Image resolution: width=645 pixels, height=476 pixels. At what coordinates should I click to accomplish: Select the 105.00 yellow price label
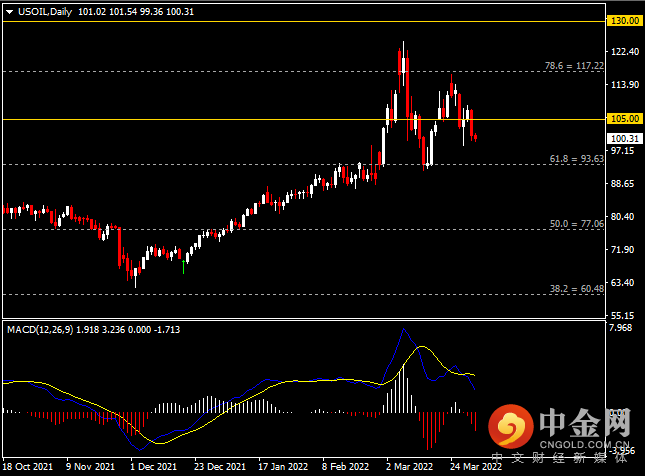[x=624, y=119]
